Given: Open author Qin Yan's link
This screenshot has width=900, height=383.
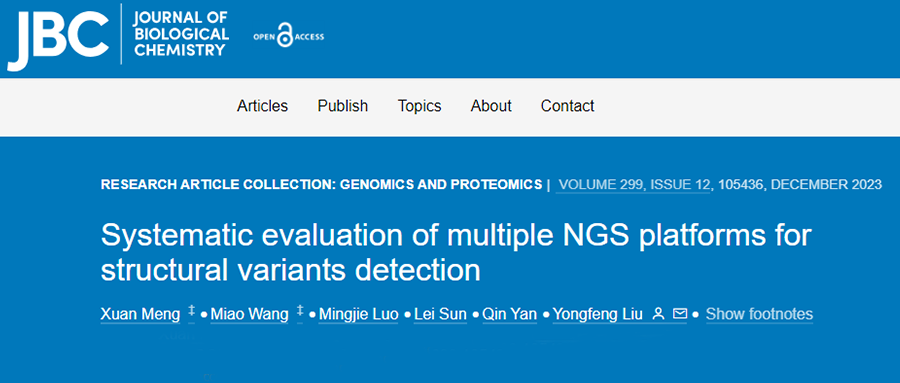Looking at the screenshot, I should pyautogui.click(x=509, y=314).
